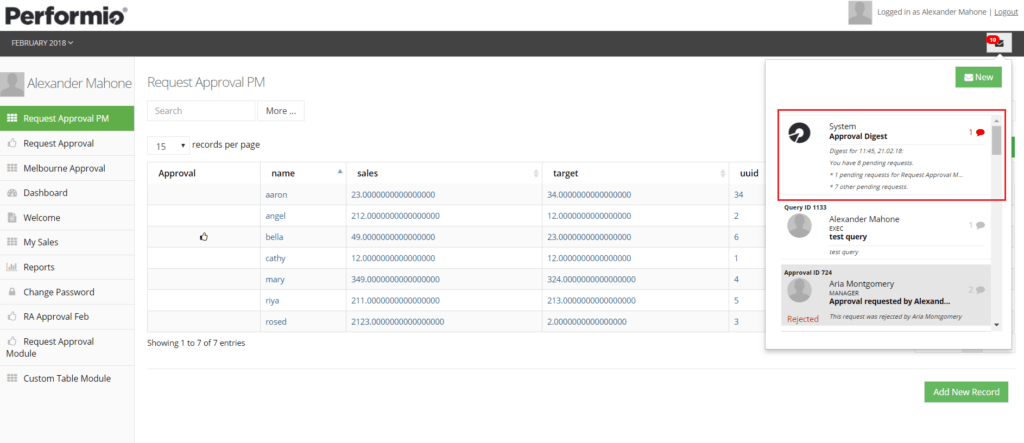Click the Rejected status label
Image resolution: width=1024 pixels, height=443 pixels.
pyautogui.click(x=803, y=319)
